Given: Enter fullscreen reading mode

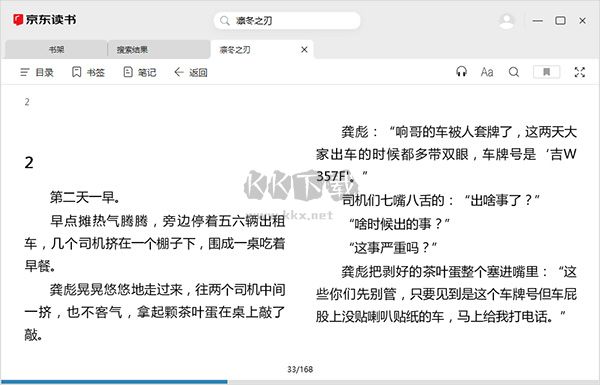Looking at the screenshot, I should point(580,72).
